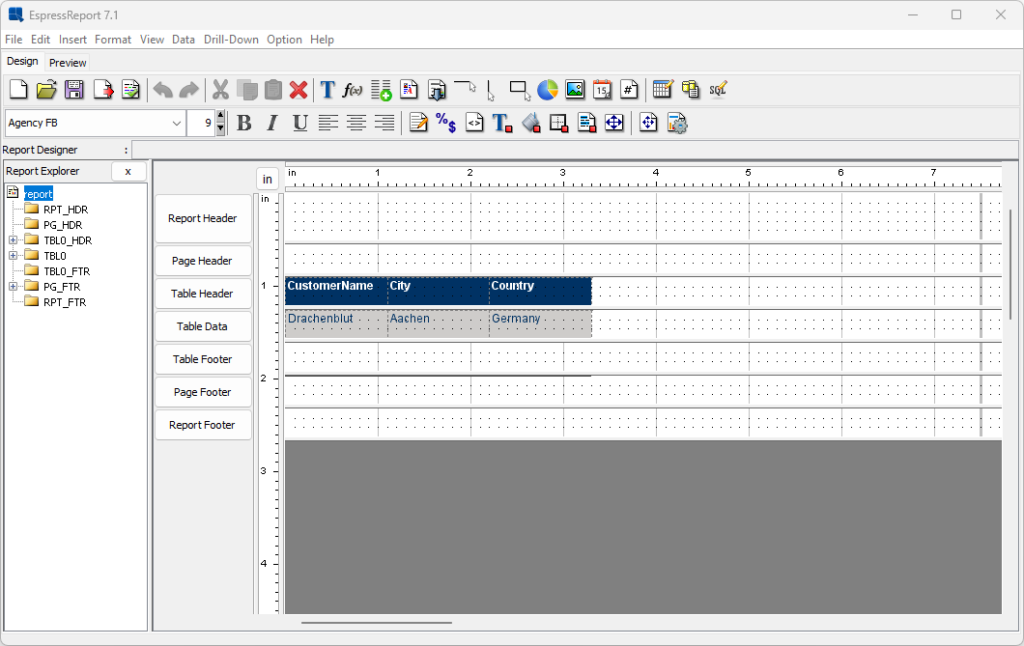Open the Drill-Down menu
Viewport: 1024px width, 646px height.
click(231, 39)
